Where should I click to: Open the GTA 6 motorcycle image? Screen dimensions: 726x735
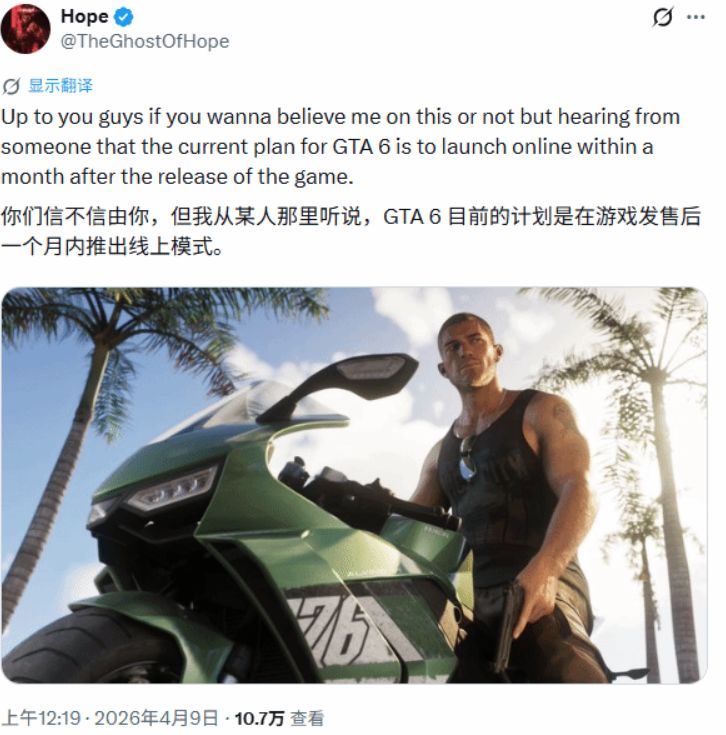tap(354, 485)
